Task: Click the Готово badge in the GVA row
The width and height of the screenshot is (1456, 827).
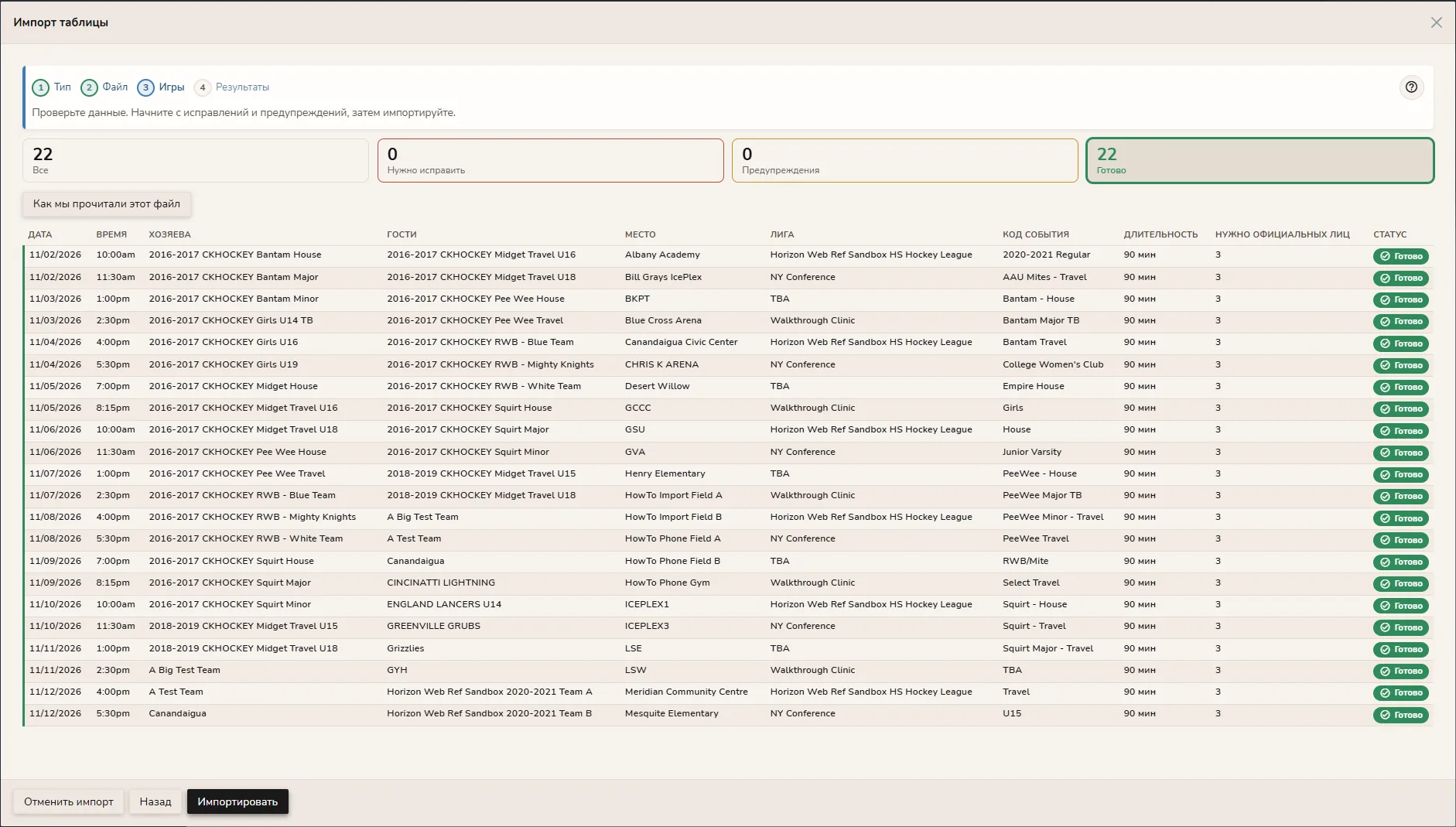Action: [x=1401, y=453]
